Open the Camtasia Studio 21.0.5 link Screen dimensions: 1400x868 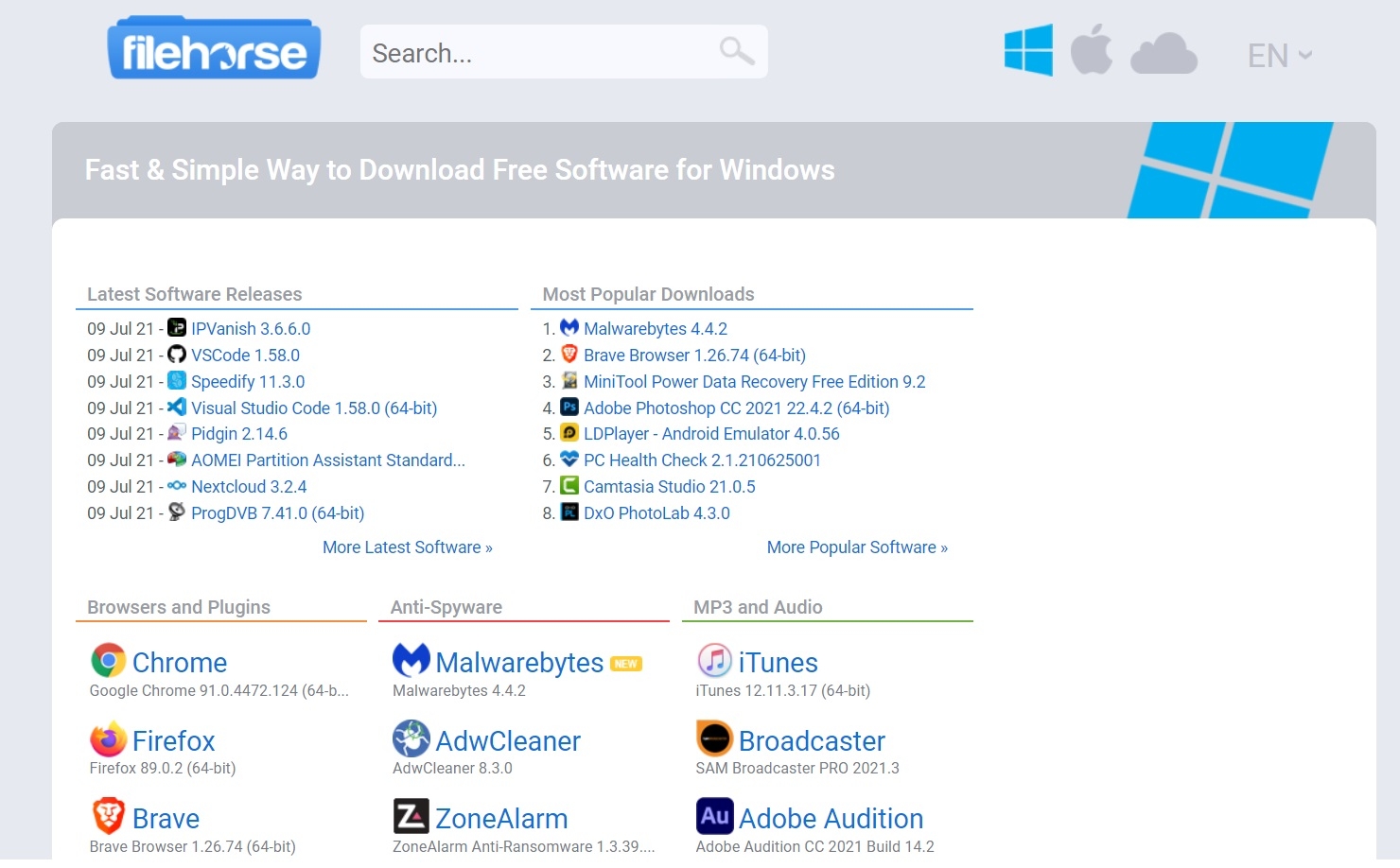click(669, 487)
